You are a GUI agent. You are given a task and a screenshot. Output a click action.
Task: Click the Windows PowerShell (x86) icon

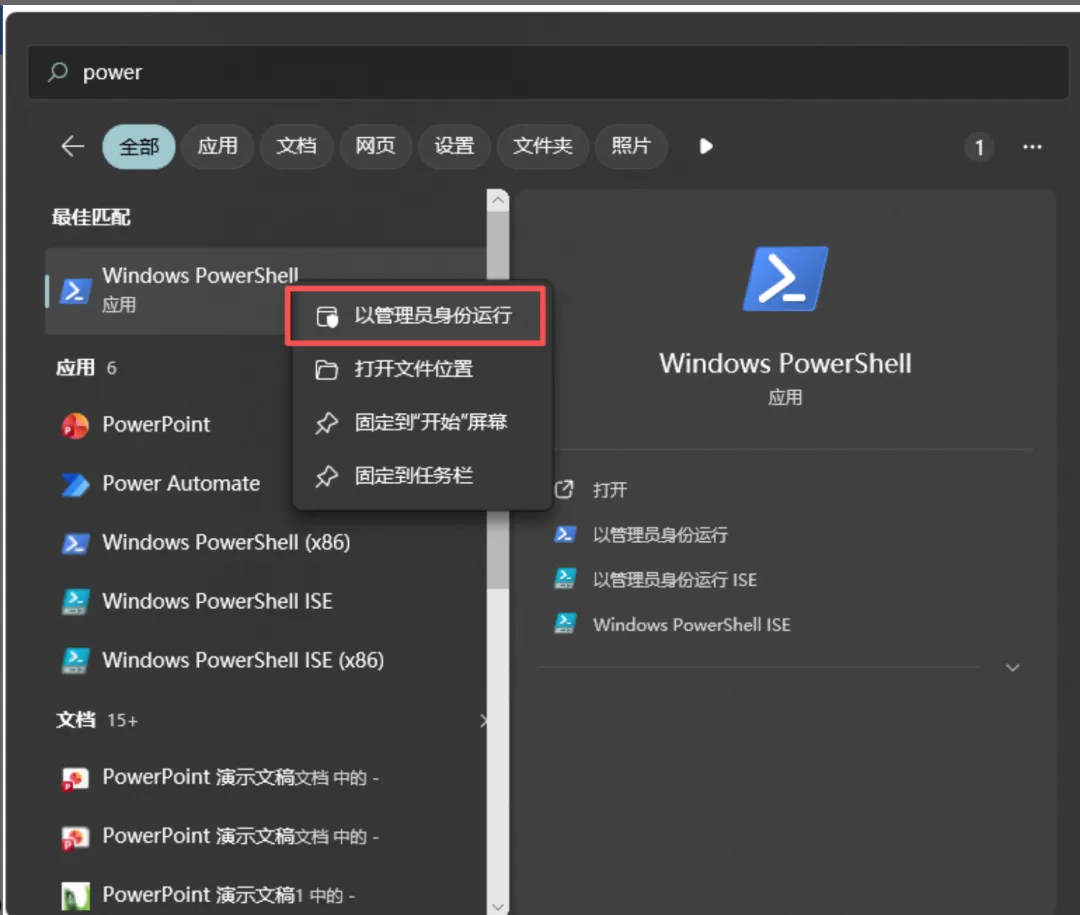[75, 544]
